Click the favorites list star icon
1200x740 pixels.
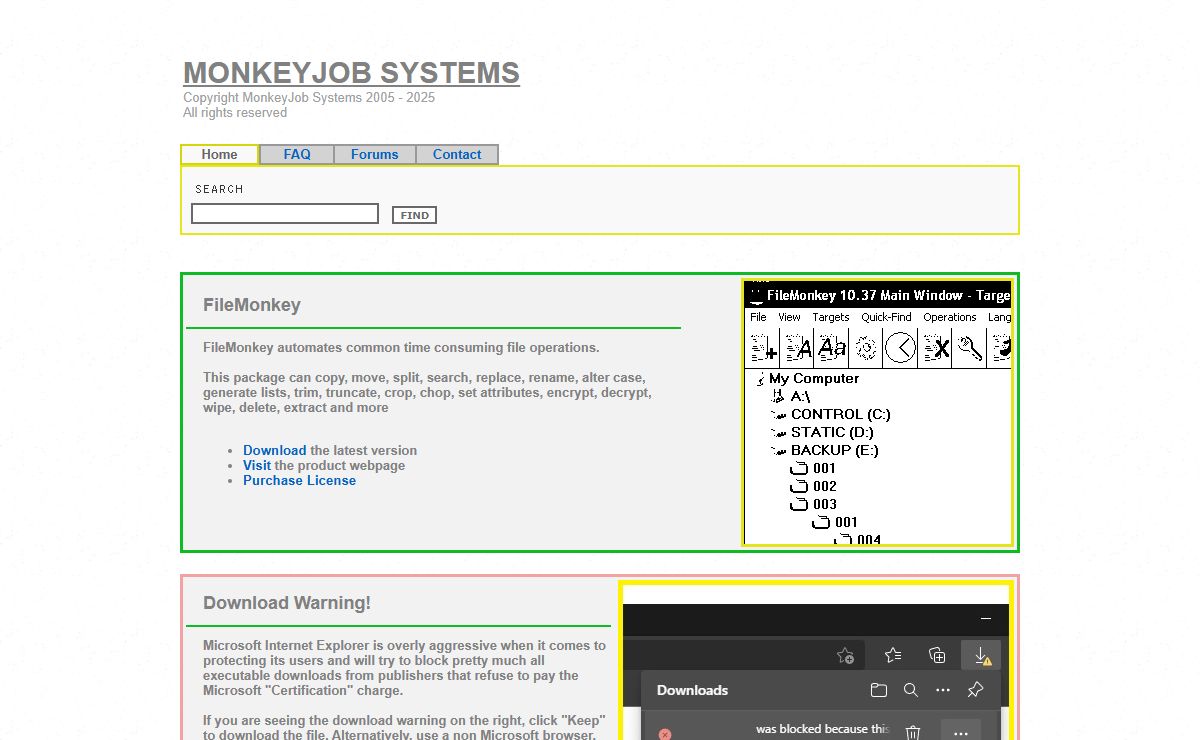pyautogui.click(x=893, y=655)
